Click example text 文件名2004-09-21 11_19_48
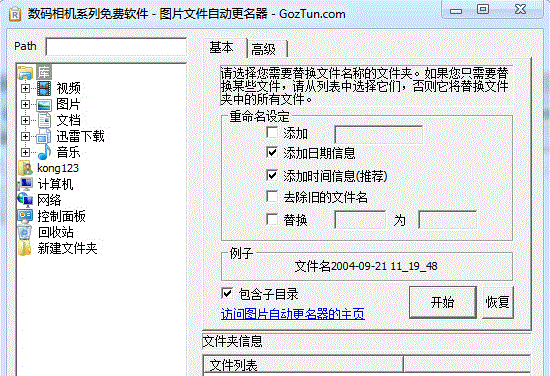 point(366,266)
